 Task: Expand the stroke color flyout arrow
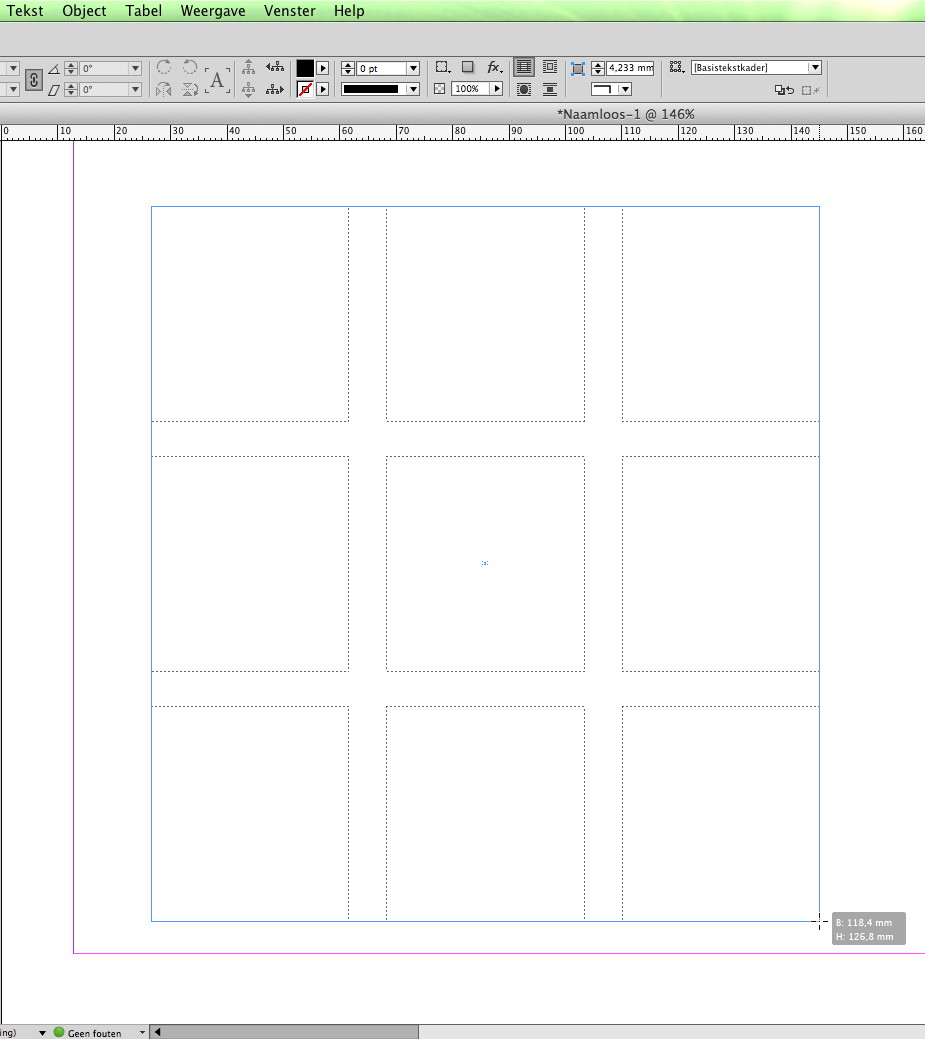click(x=323, y=89)
